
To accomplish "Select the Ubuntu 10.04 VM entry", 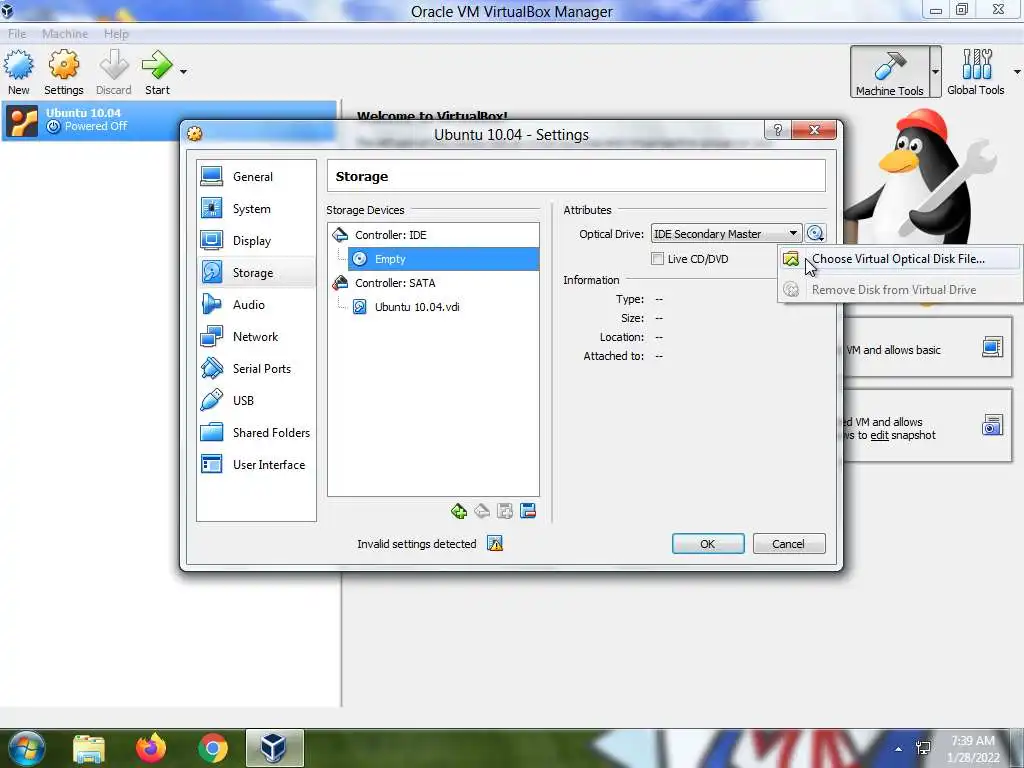I will tap(169, 120).
